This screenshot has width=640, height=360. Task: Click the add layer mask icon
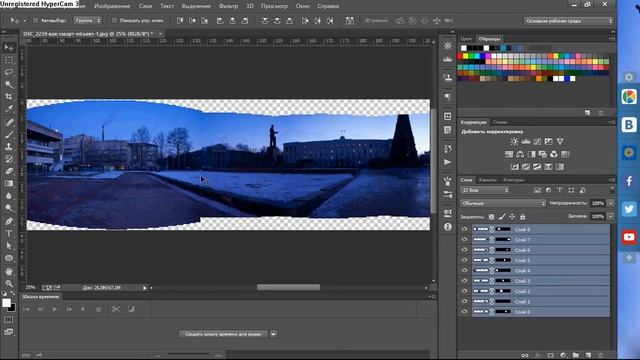(x=550, y=356)
